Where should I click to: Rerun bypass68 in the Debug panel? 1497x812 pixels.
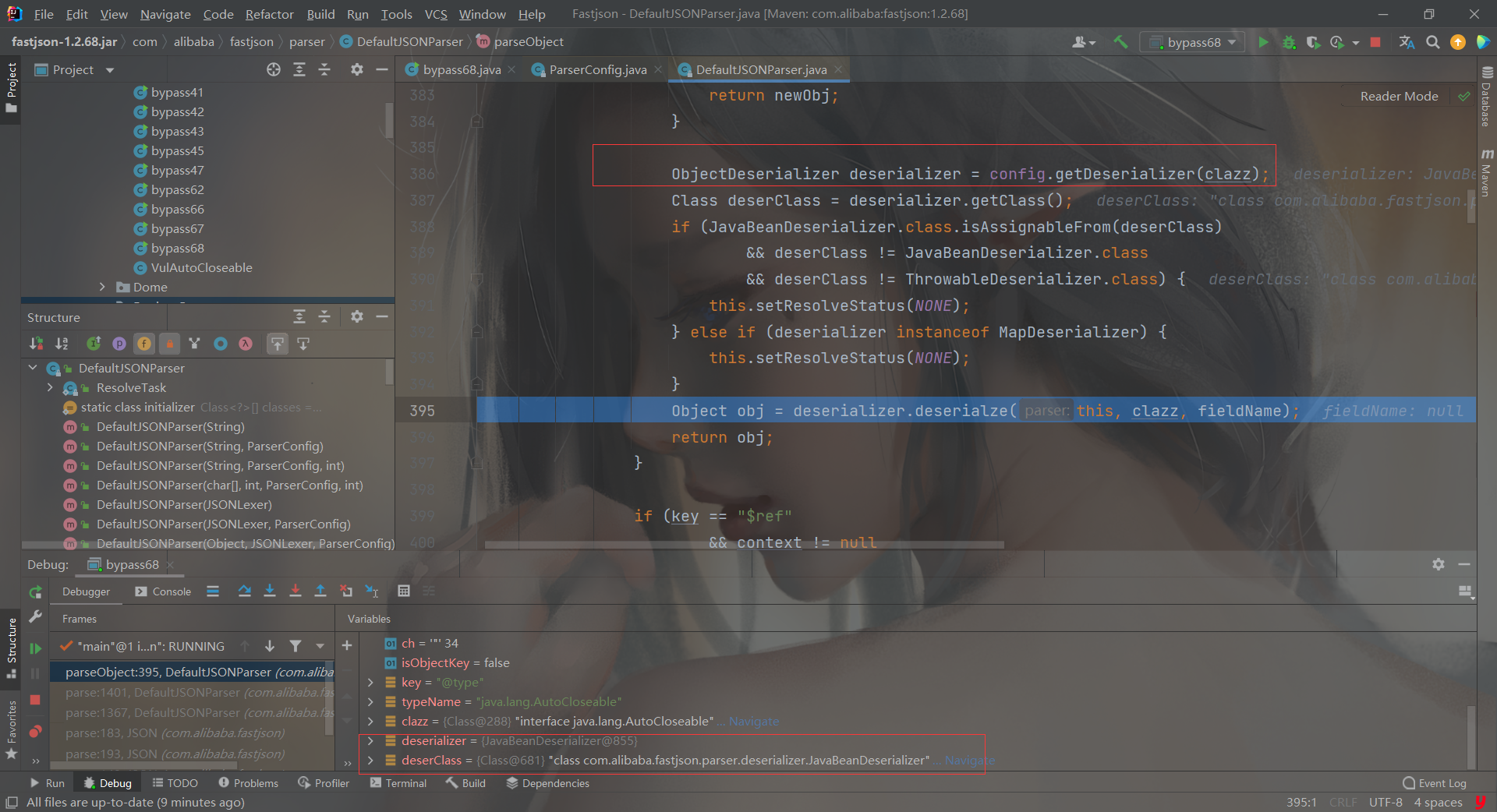(x=35, y=592)
